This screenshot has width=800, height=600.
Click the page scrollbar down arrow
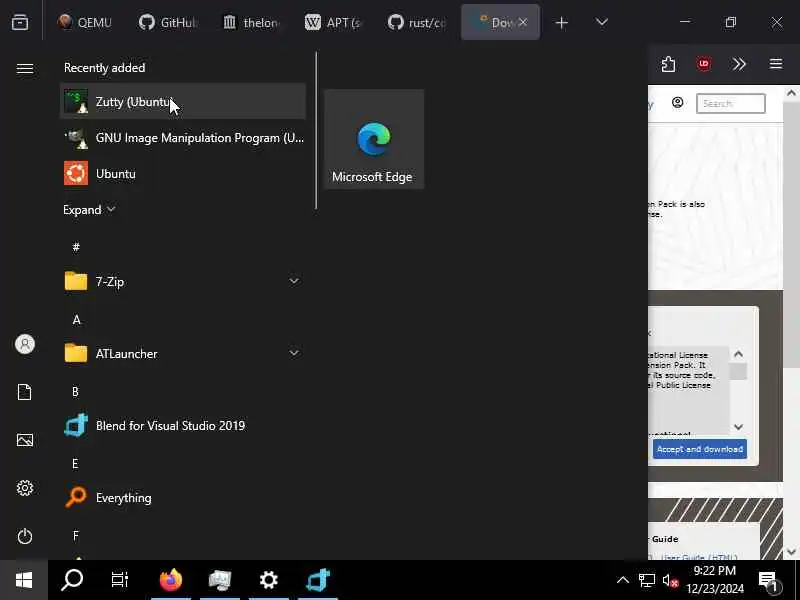791,552
